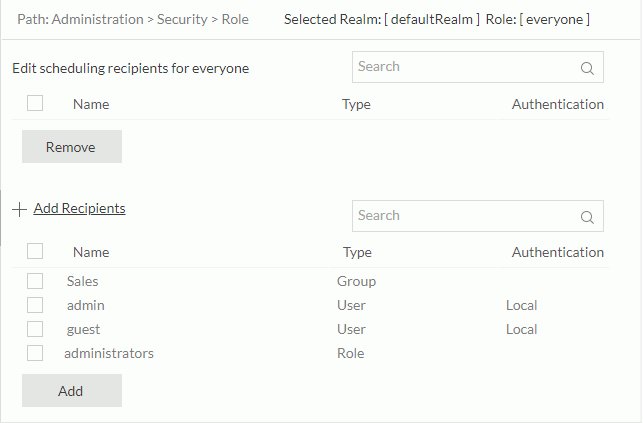The width and height of the screenshot is (643, 423).
Task: Click the plus icon beside Add Recipients
Action: point(20,209)
